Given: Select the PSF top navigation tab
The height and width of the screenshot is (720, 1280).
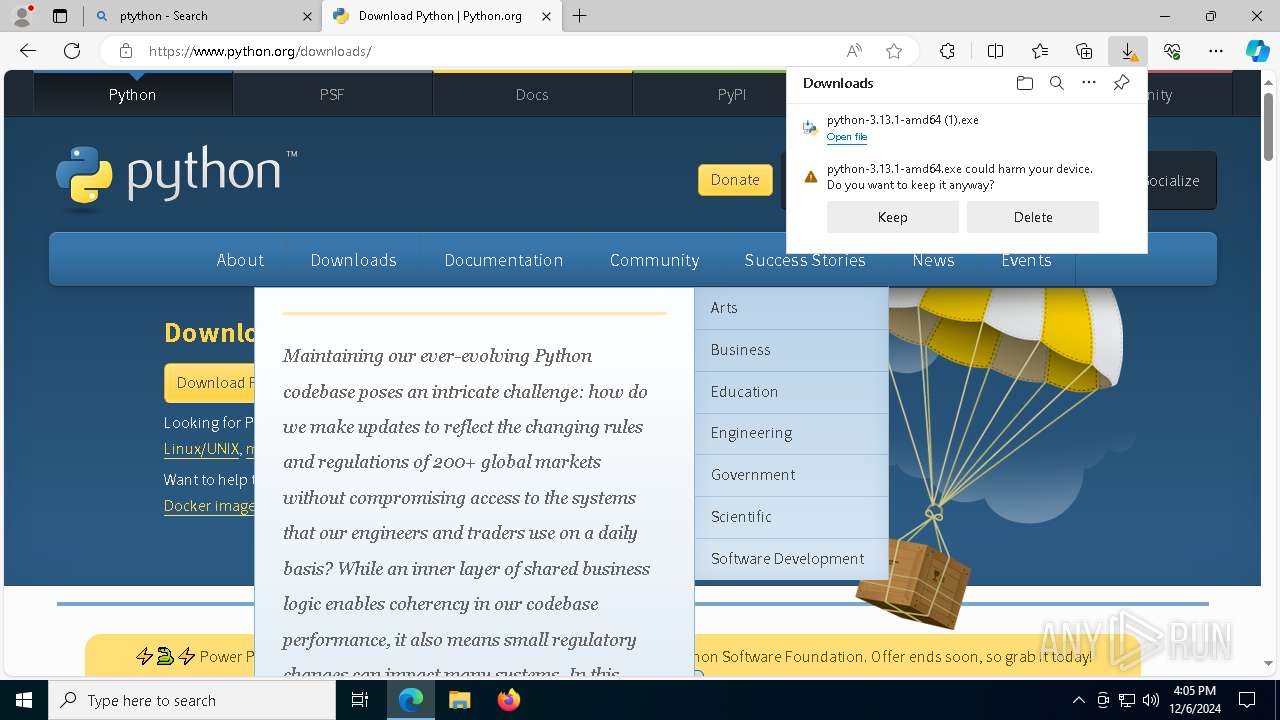Looking at the screenshot, I should point(332,95).
